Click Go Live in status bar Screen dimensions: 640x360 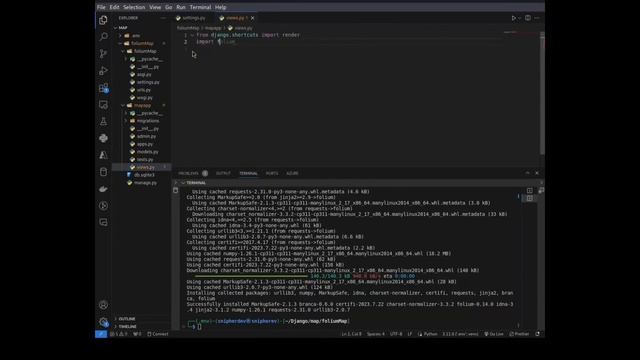[494, 334]
